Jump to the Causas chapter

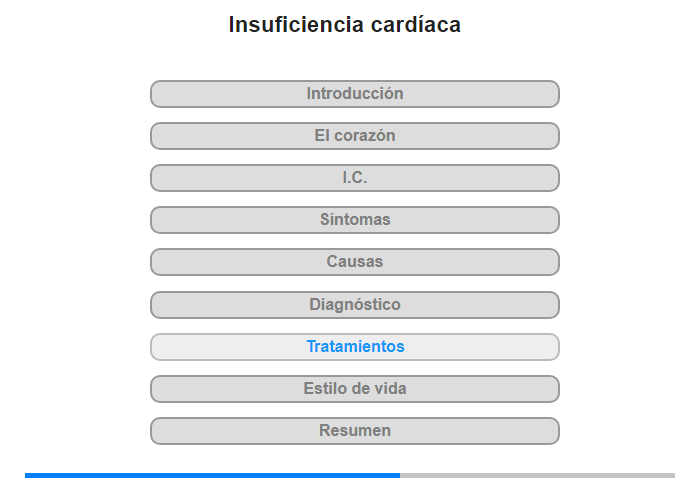pyautogui.click(x=354, y=262)
